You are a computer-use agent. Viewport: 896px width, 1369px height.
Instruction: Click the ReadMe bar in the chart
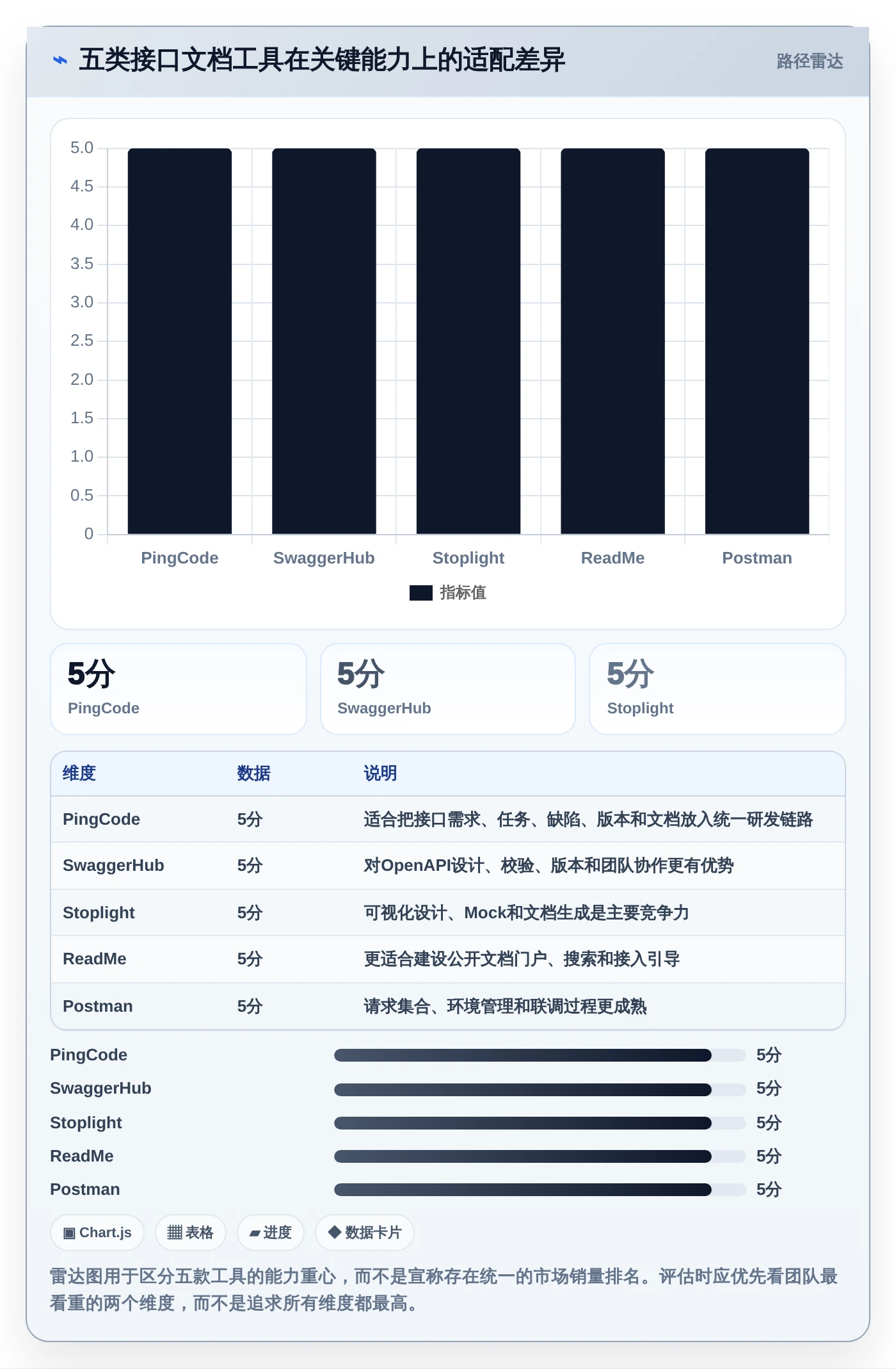point(612,341)
